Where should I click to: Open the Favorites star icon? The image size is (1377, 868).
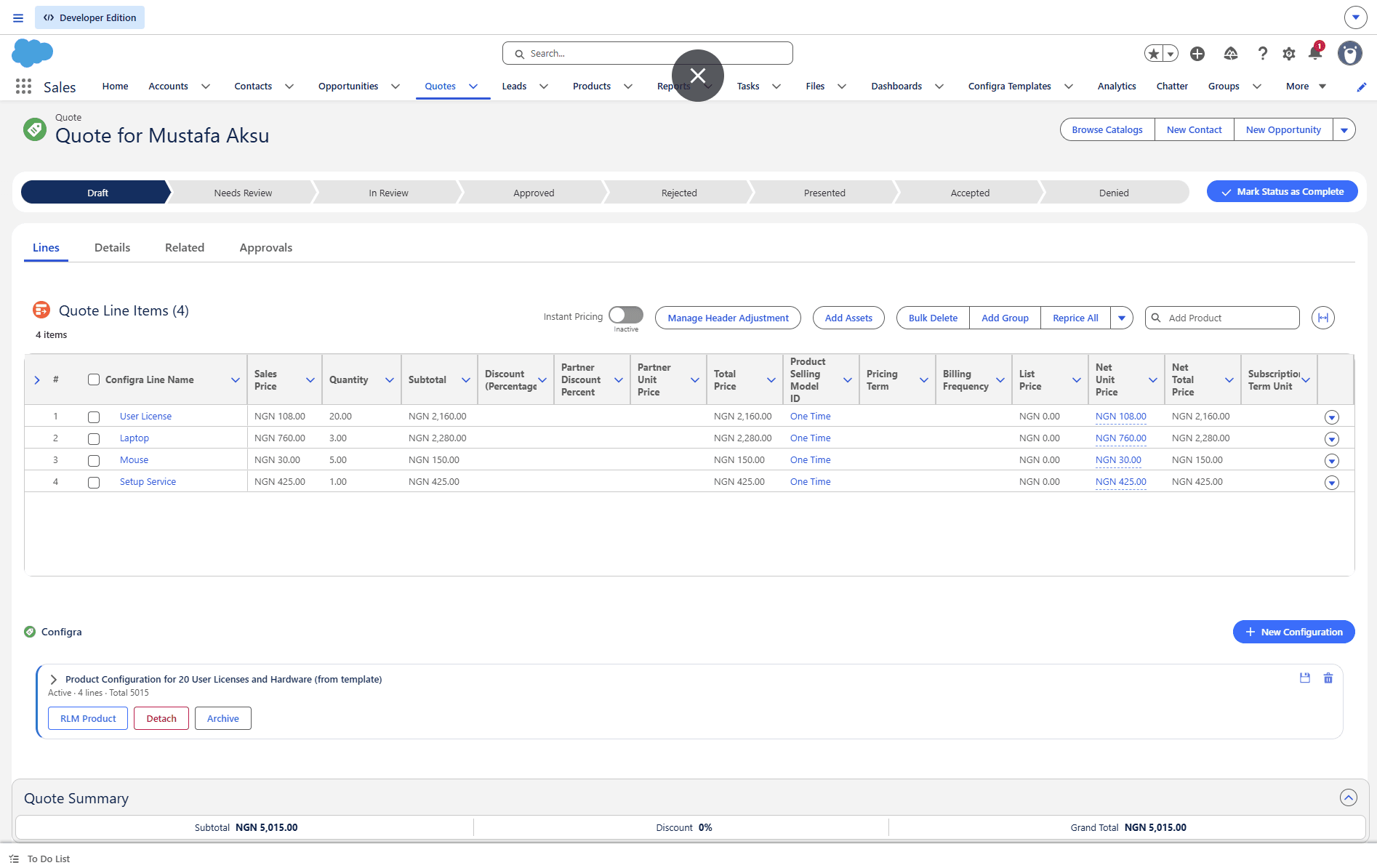tap(1154, 54)
